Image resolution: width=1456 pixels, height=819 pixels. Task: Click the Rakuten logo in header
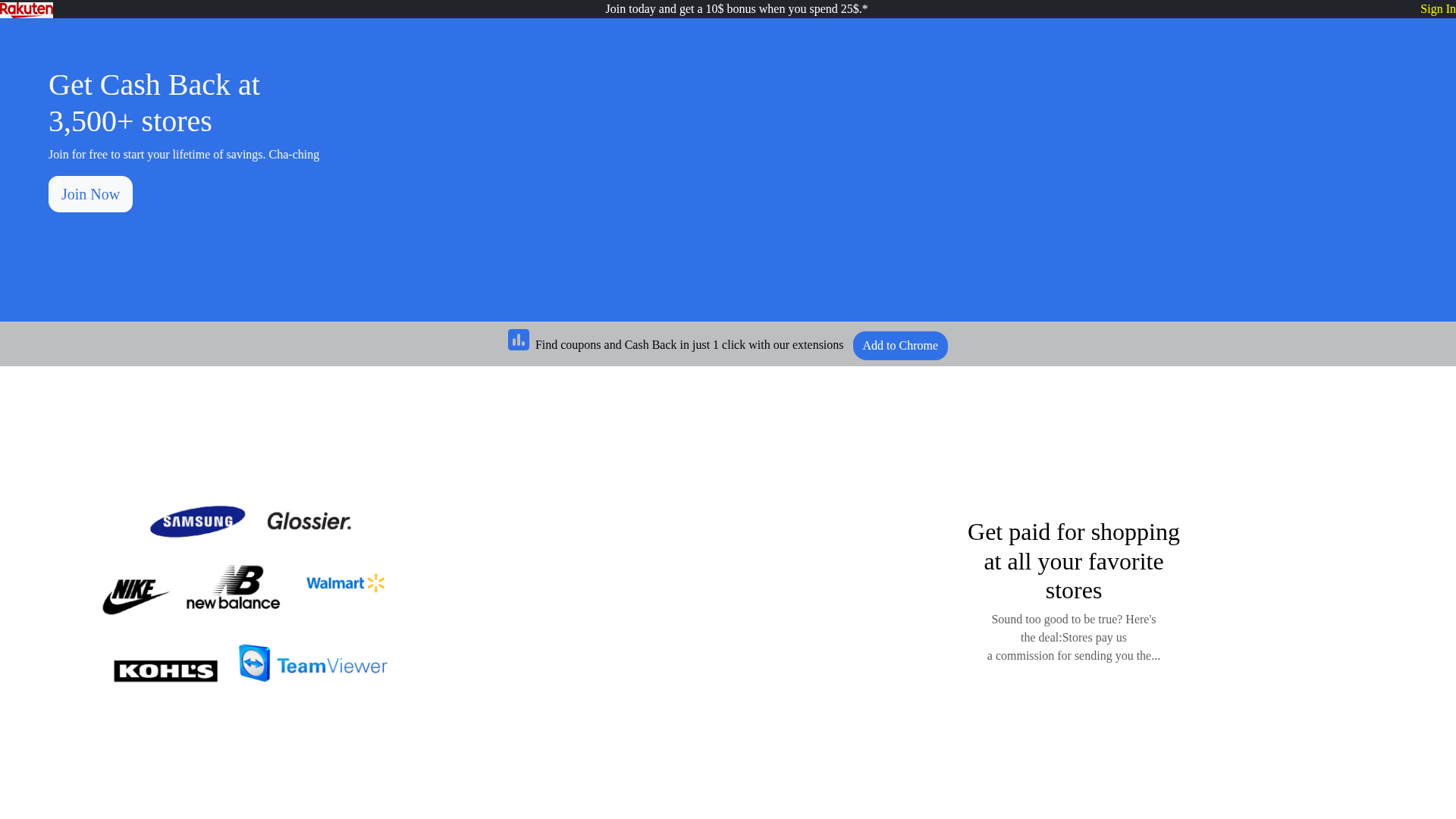(27, 9)
